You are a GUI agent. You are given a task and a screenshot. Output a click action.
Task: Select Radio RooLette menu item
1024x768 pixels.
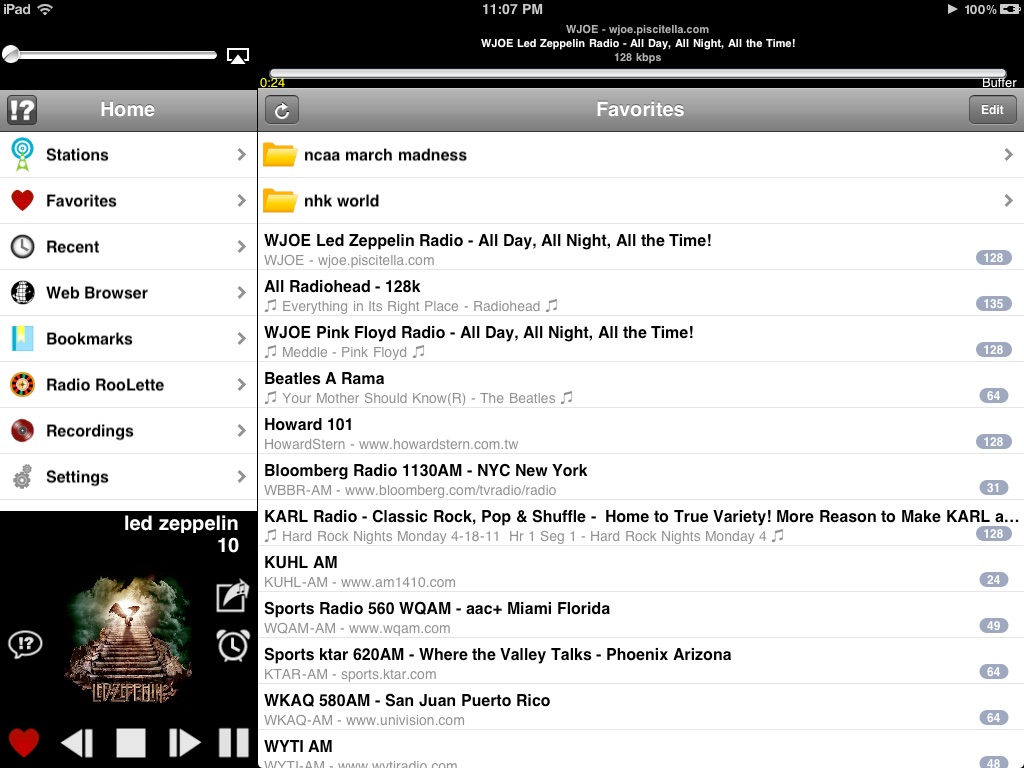point(129,385)
